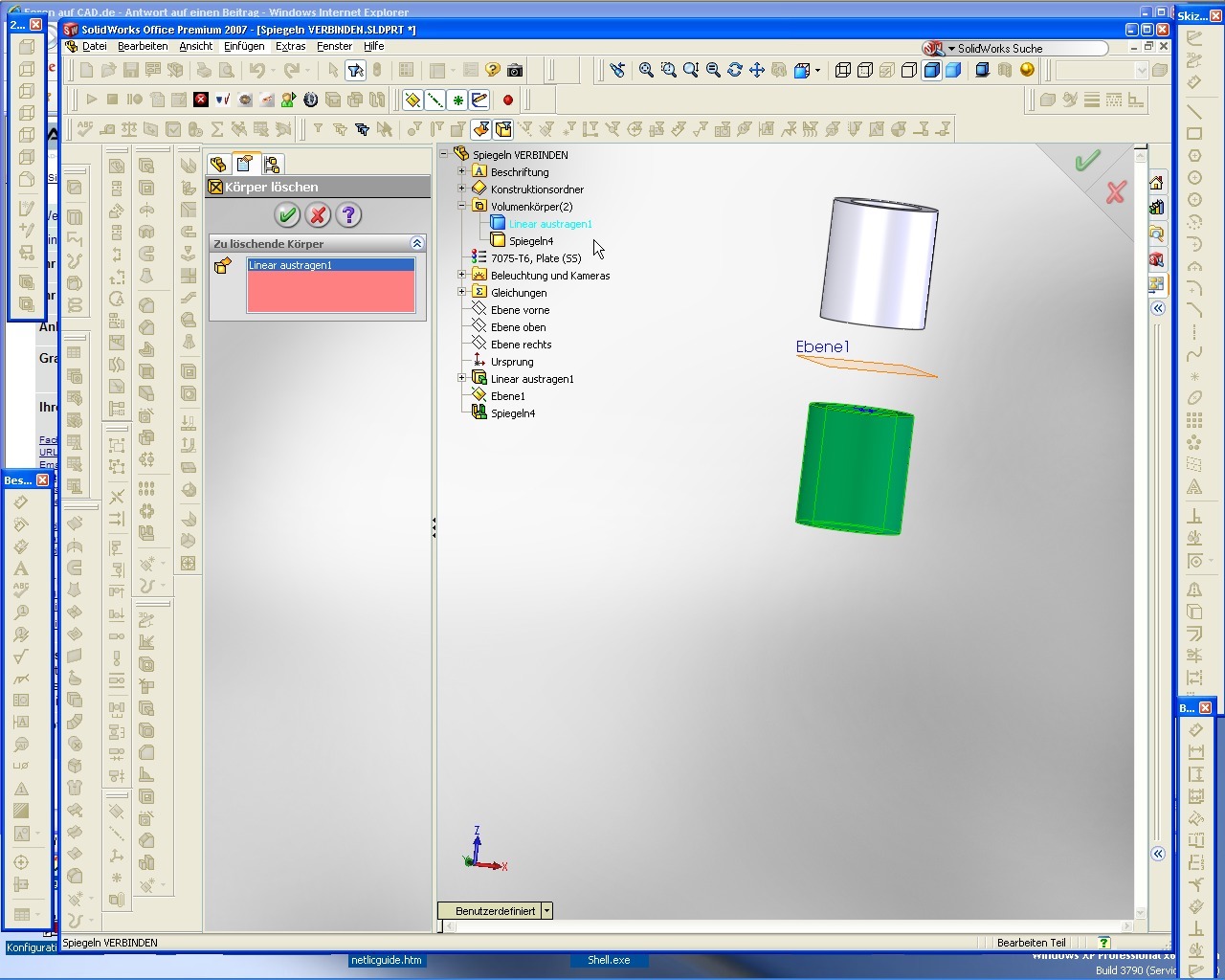The image size is (1225, 980).
Task: Click the red record macro dot
Action: pyautogui.click(x=508, y=100)
